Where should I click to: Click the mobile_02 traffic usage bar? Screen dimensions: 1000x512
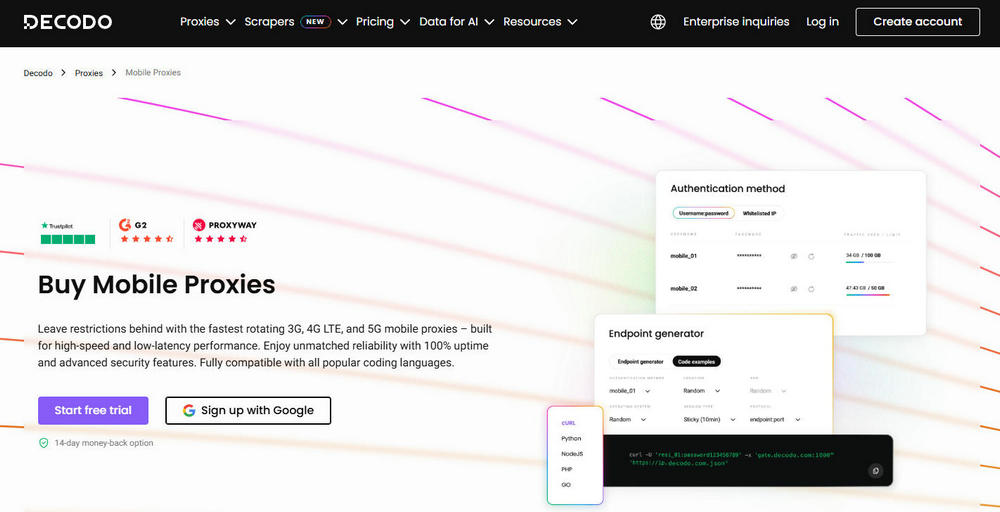pyautogui.click(x=867, y=295)
